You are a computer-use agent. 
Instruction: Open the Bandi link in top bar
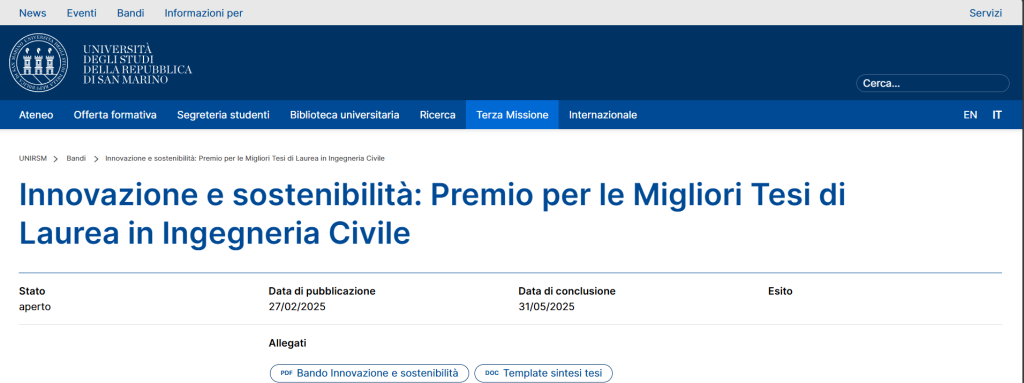pos(131,13)
